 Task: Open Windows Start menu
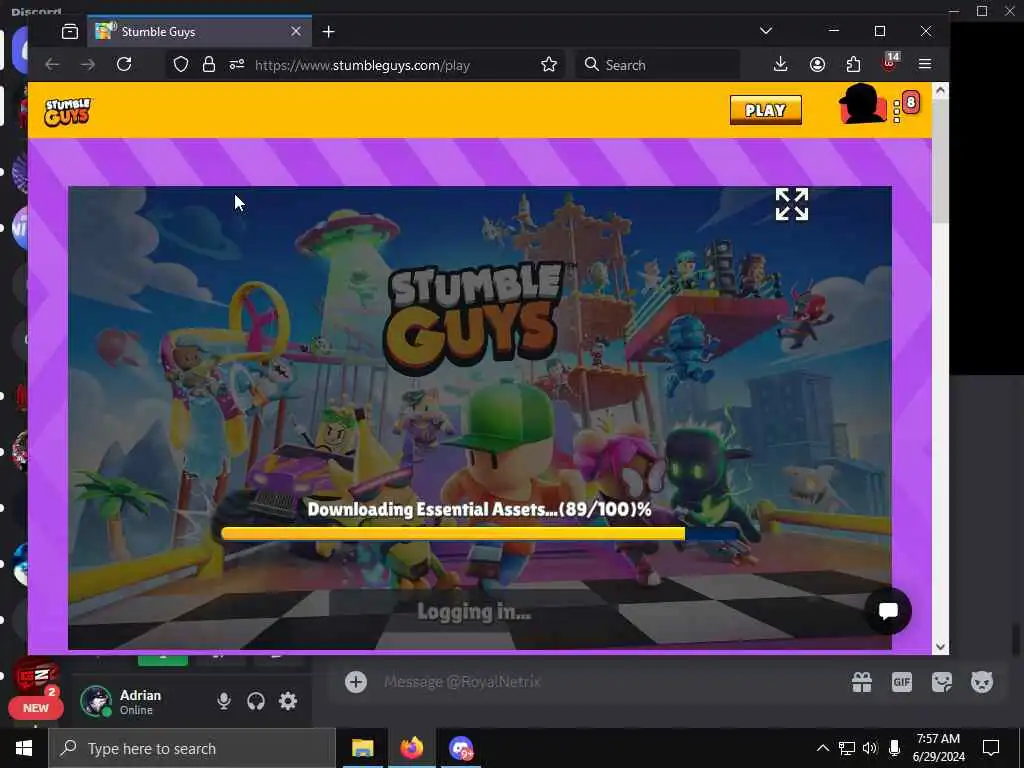(24, 748)
